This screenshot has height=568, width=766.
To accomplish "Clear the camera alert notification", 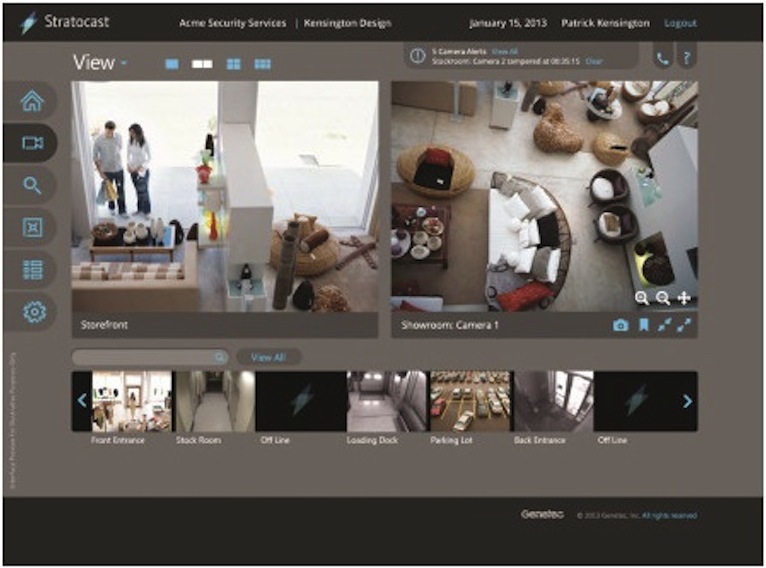I will coord(594,62).
